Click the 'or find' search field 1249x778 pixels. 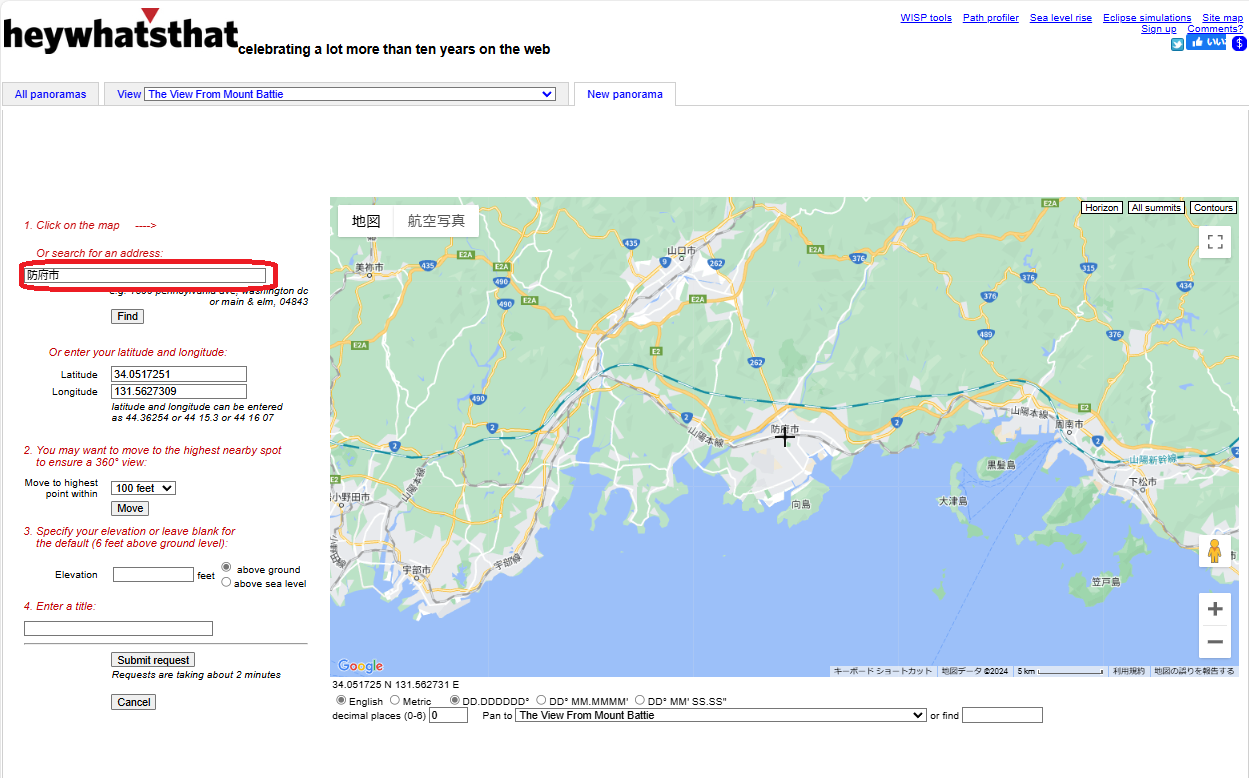(x=1002, y=715)
